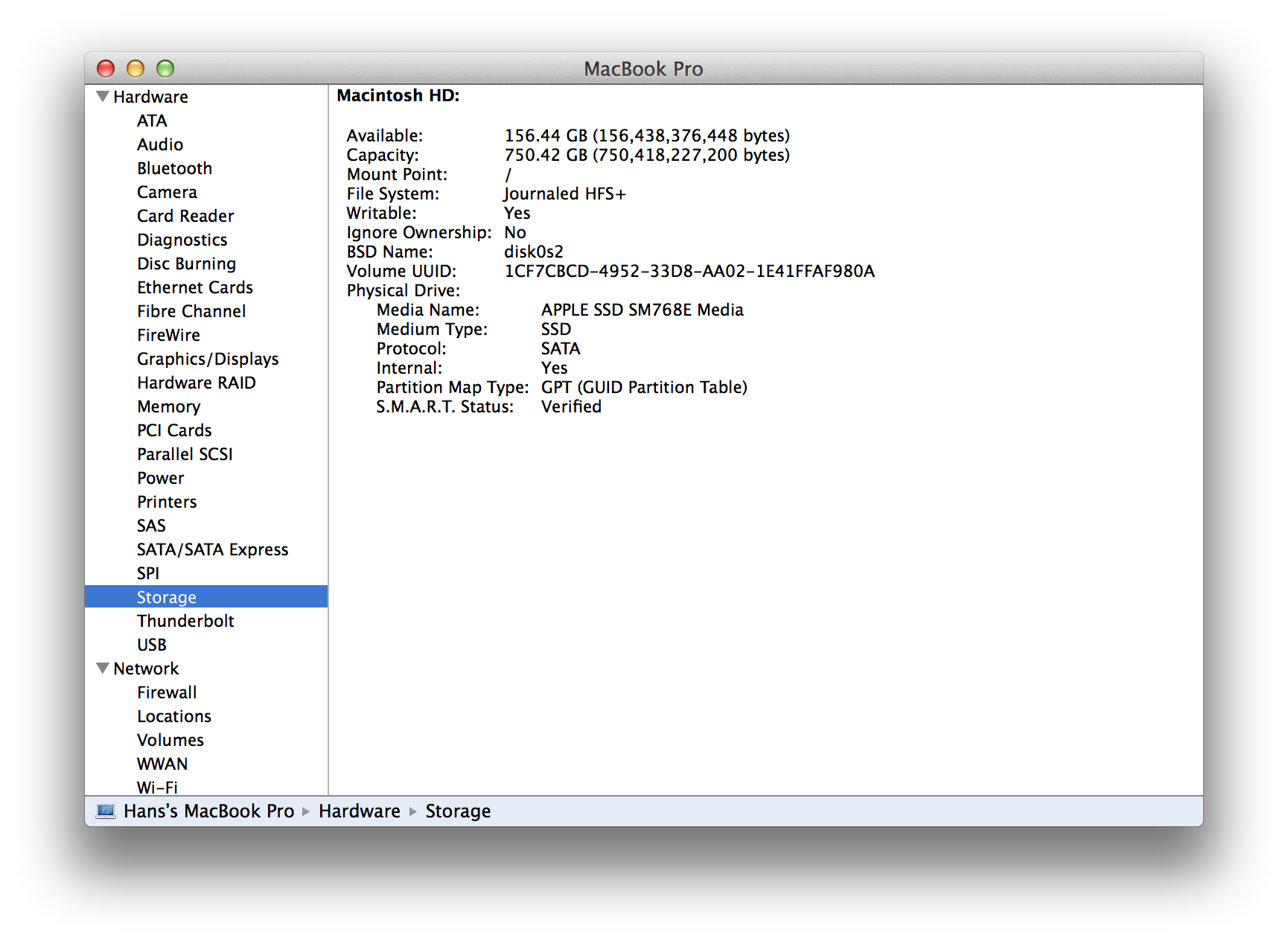Click the green zoom window button
Image resolution: width=1288 pixels, height=944 pixels.
point(165,68)
